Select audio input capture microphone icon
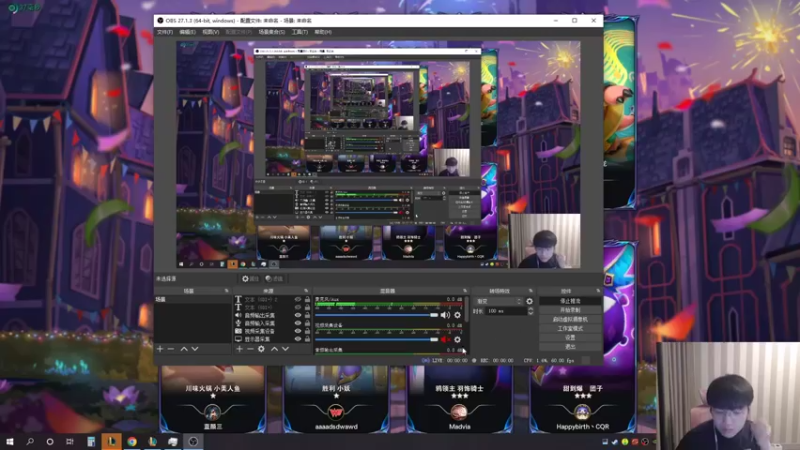This screenshot has width=800, height=450. click(238, 323)
